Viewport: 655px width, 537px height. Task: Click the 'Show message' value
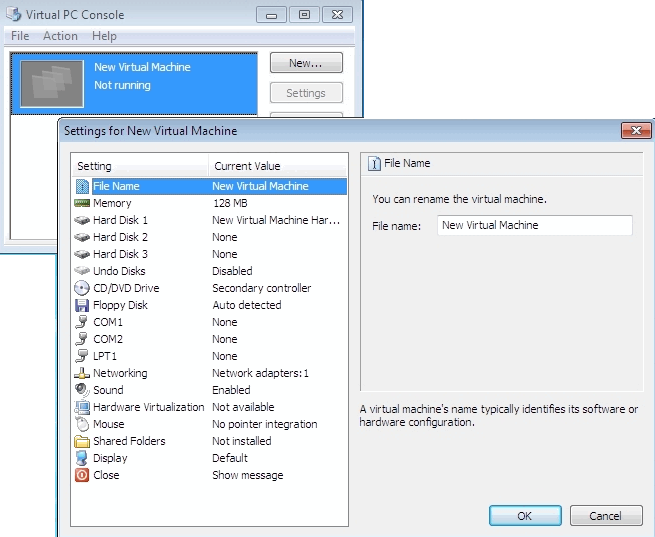click(248, 475)
